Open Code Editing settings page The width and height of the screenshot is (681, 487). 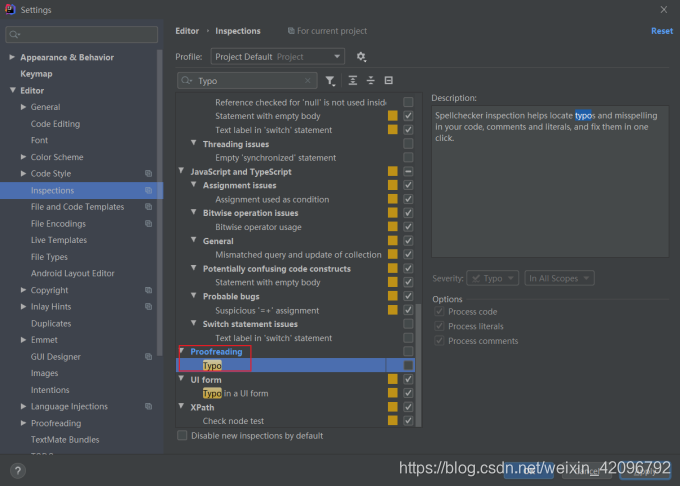click(x=55, y=124)
